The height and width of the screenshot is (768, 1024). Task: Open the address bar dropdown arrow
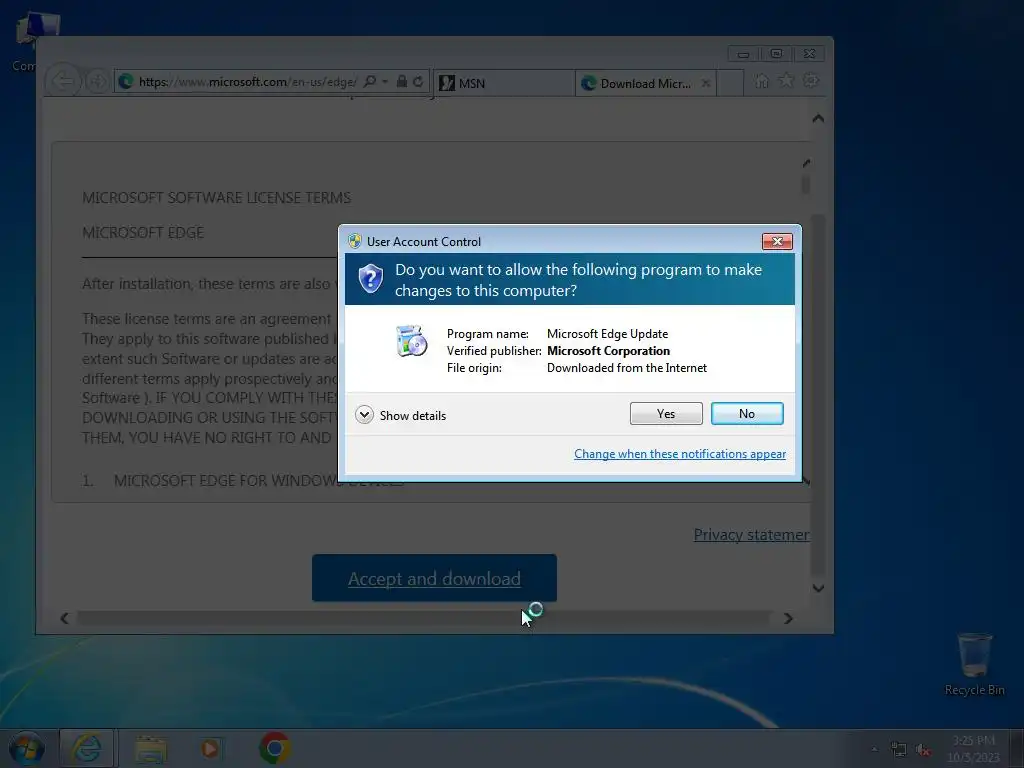pos(385,82)
